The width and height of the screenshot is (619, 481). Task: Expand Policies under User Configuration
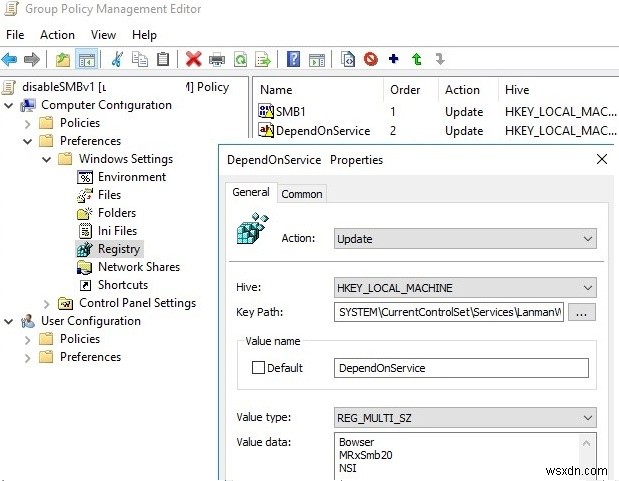(27, 340)
